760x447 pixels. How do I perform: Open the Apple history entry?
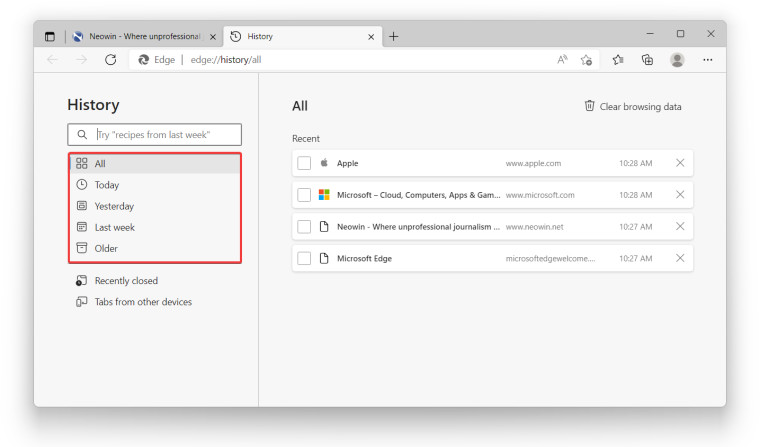[492, 163]
